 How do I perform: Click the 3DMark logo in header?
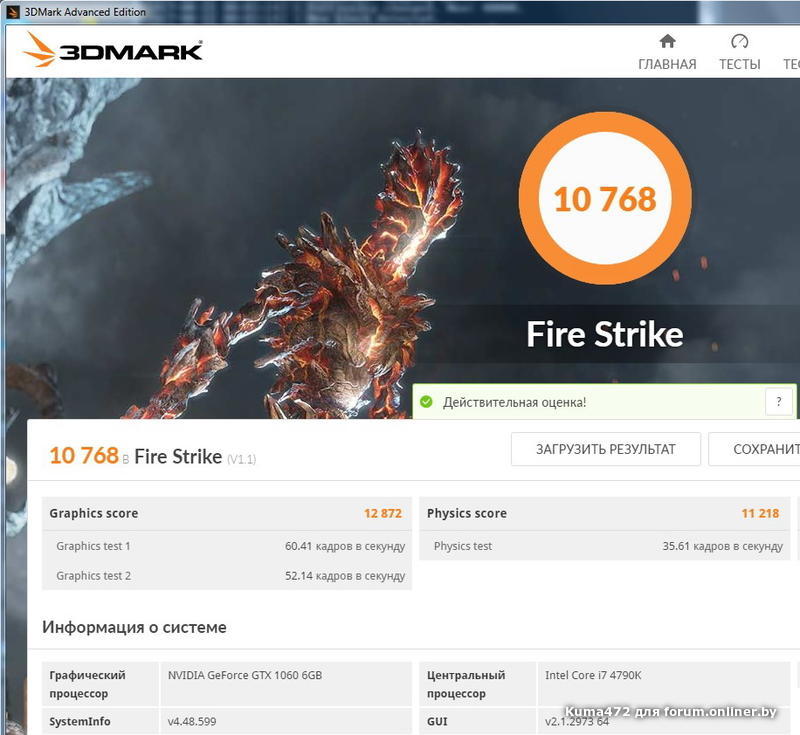[x=113, y=50]
